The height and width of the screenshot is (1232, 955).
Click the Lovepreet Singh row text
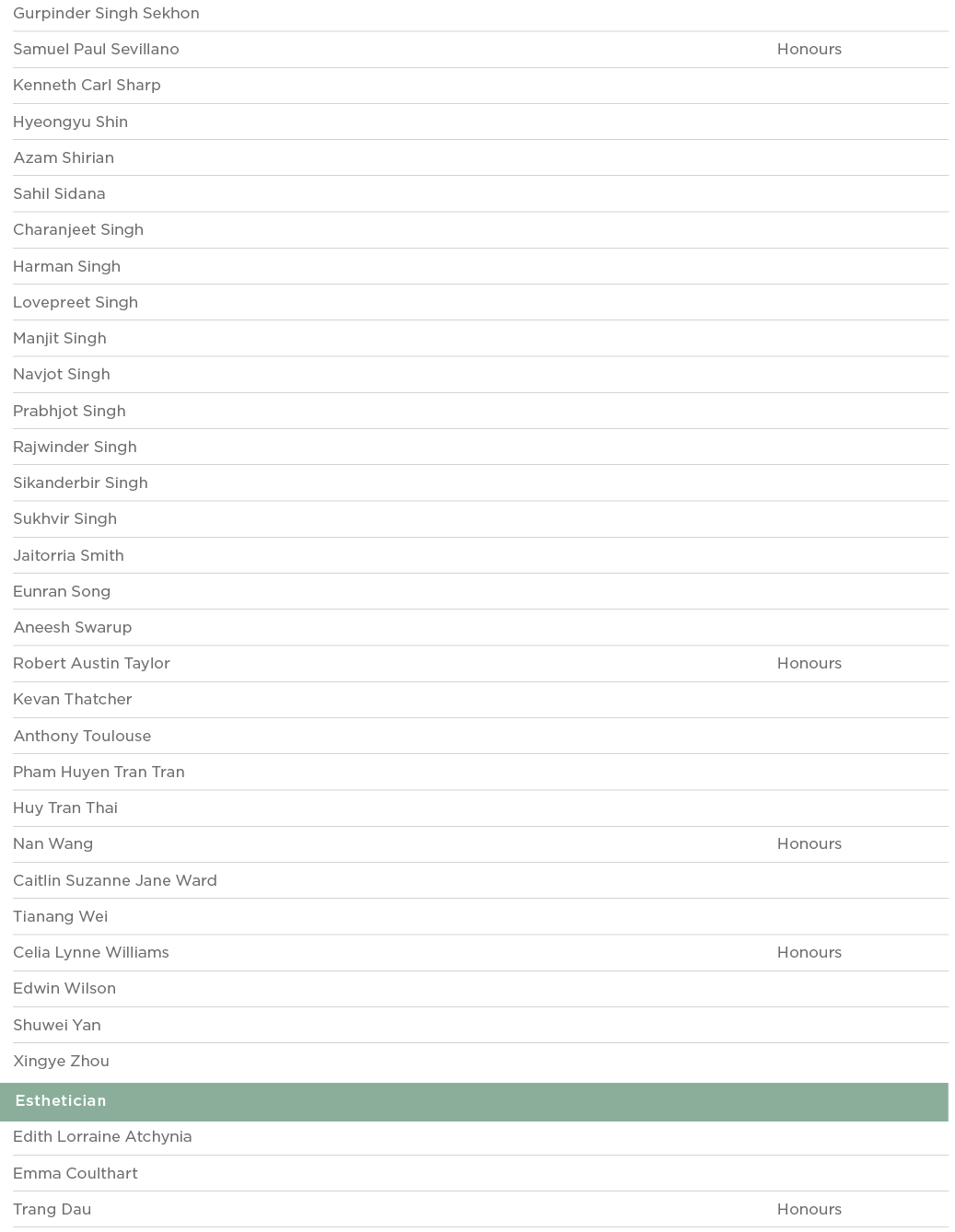click(x=76, y=302)
